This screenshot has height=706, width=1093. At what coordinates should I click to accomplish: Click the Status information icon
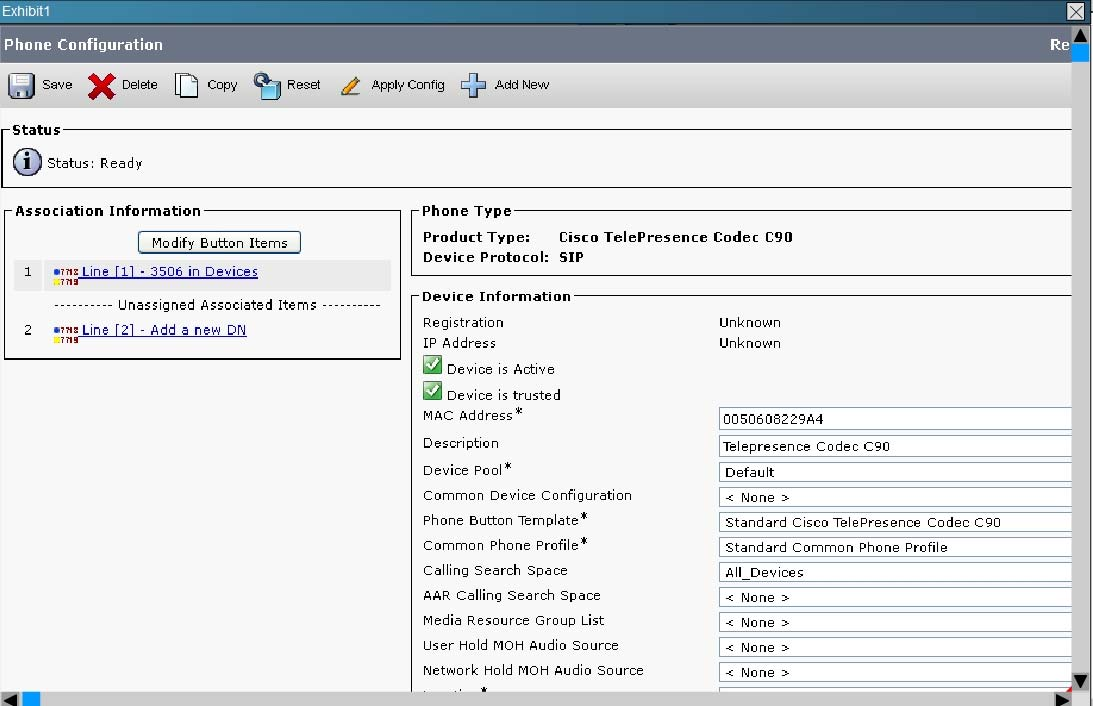[x=27, y=162]
